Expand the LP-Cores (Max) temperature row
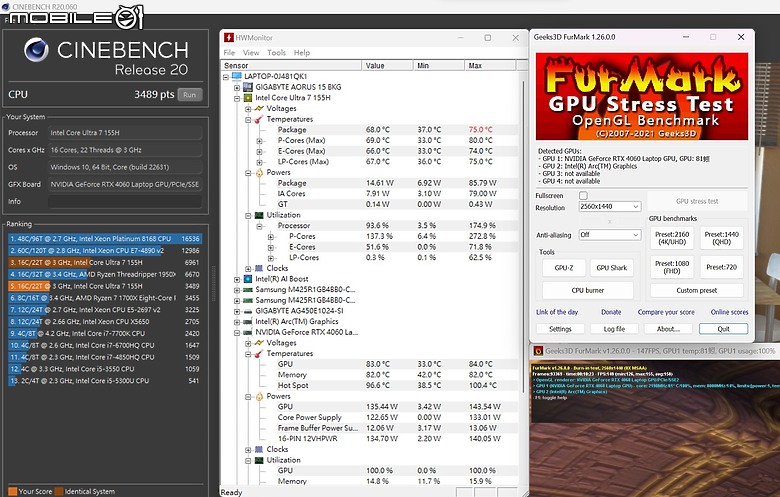Viewport: 780px width, 497px height. (x=259, y=162)
